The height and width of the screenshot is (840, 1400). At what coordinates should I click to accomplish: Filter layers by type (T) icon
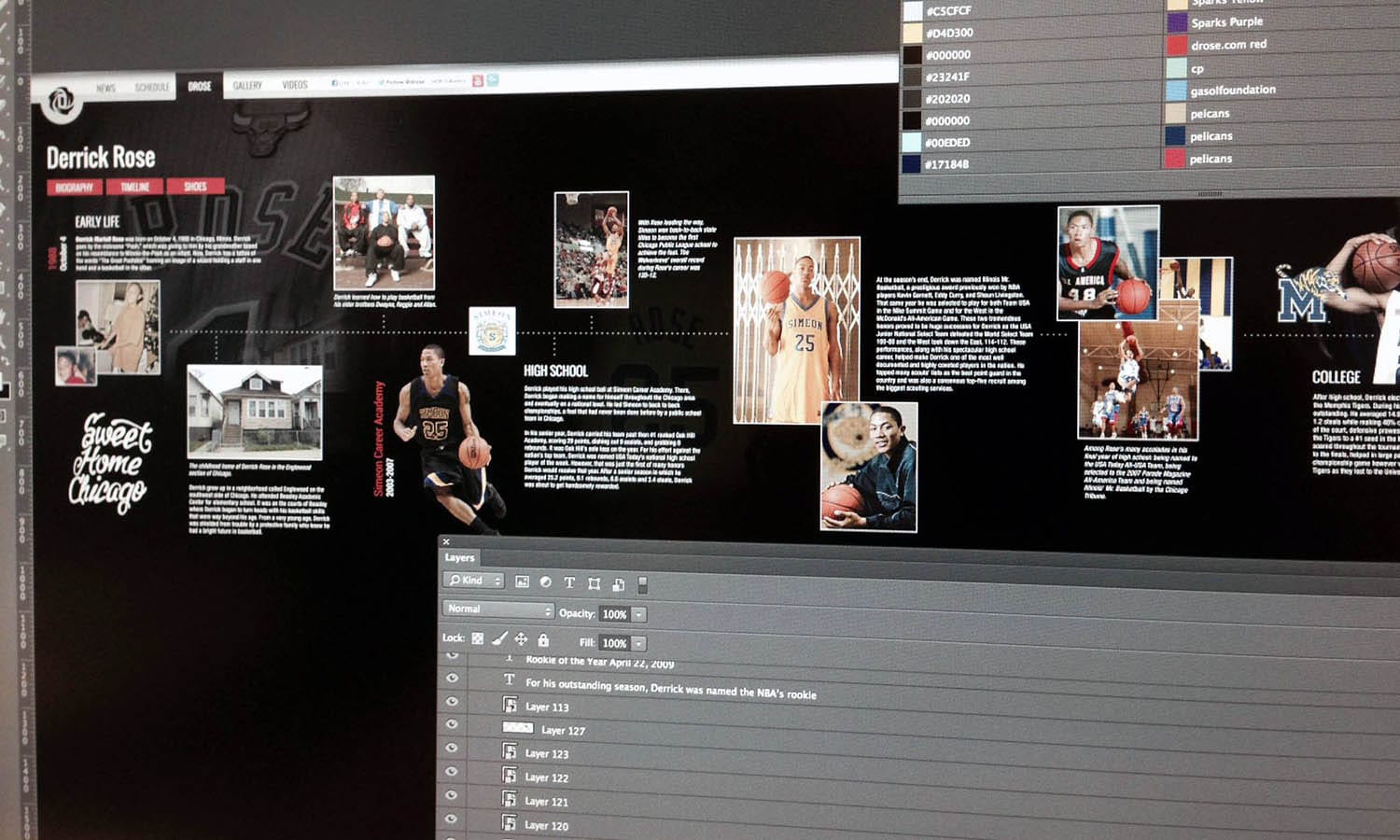coord(569,582)
